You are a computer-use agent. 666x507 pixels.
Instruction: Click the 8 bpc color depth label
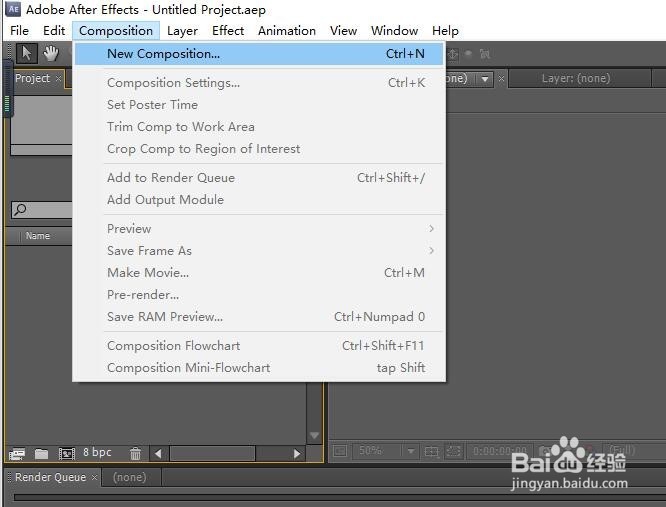(97, 452)
